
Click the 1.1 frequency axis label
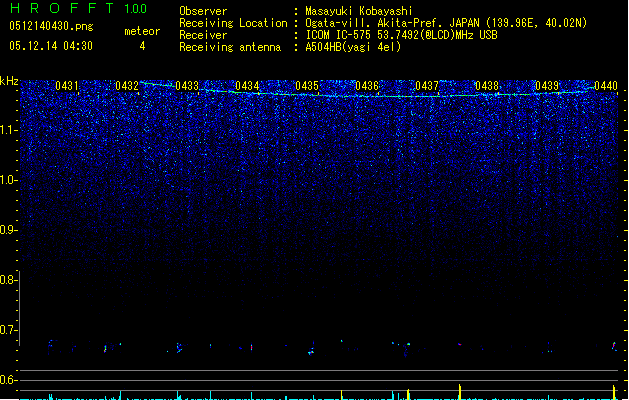point(8,130)
